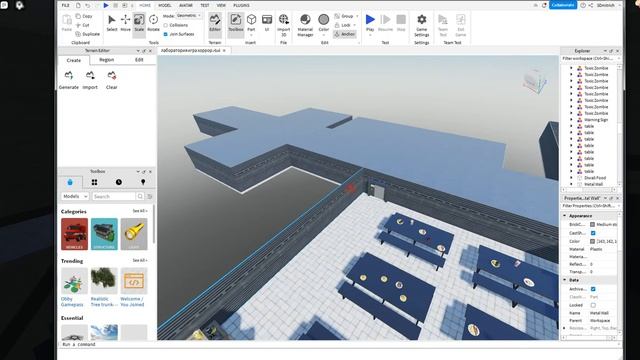The image size is (640, 360).
Task: Open the FILE menu
Action: 65,5
